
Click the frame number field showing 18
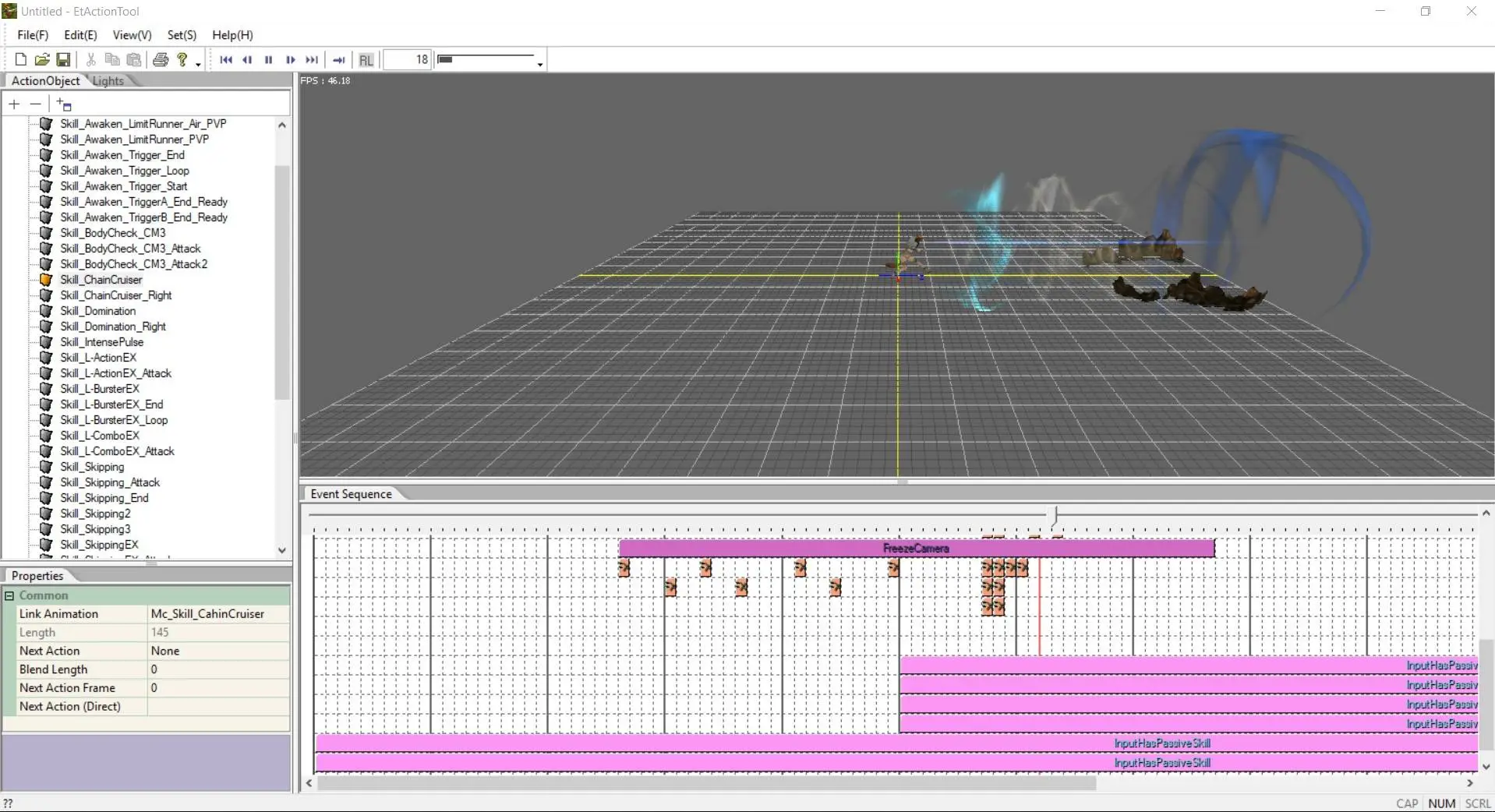click(x=407, y=59)
